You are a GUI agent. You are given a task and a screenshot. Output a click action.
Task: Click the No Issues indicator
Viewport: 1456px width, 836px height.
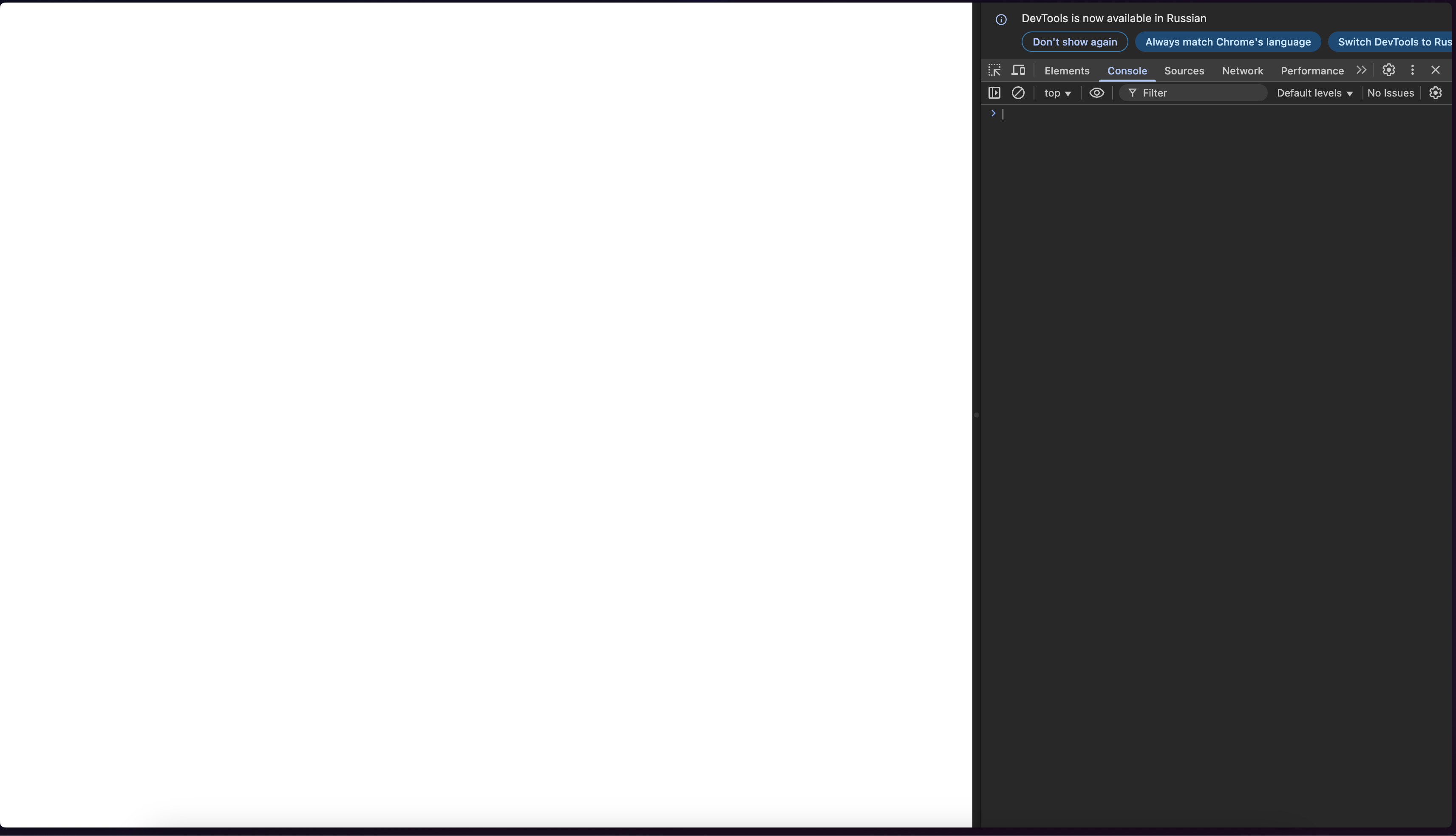pos(1390,93)
